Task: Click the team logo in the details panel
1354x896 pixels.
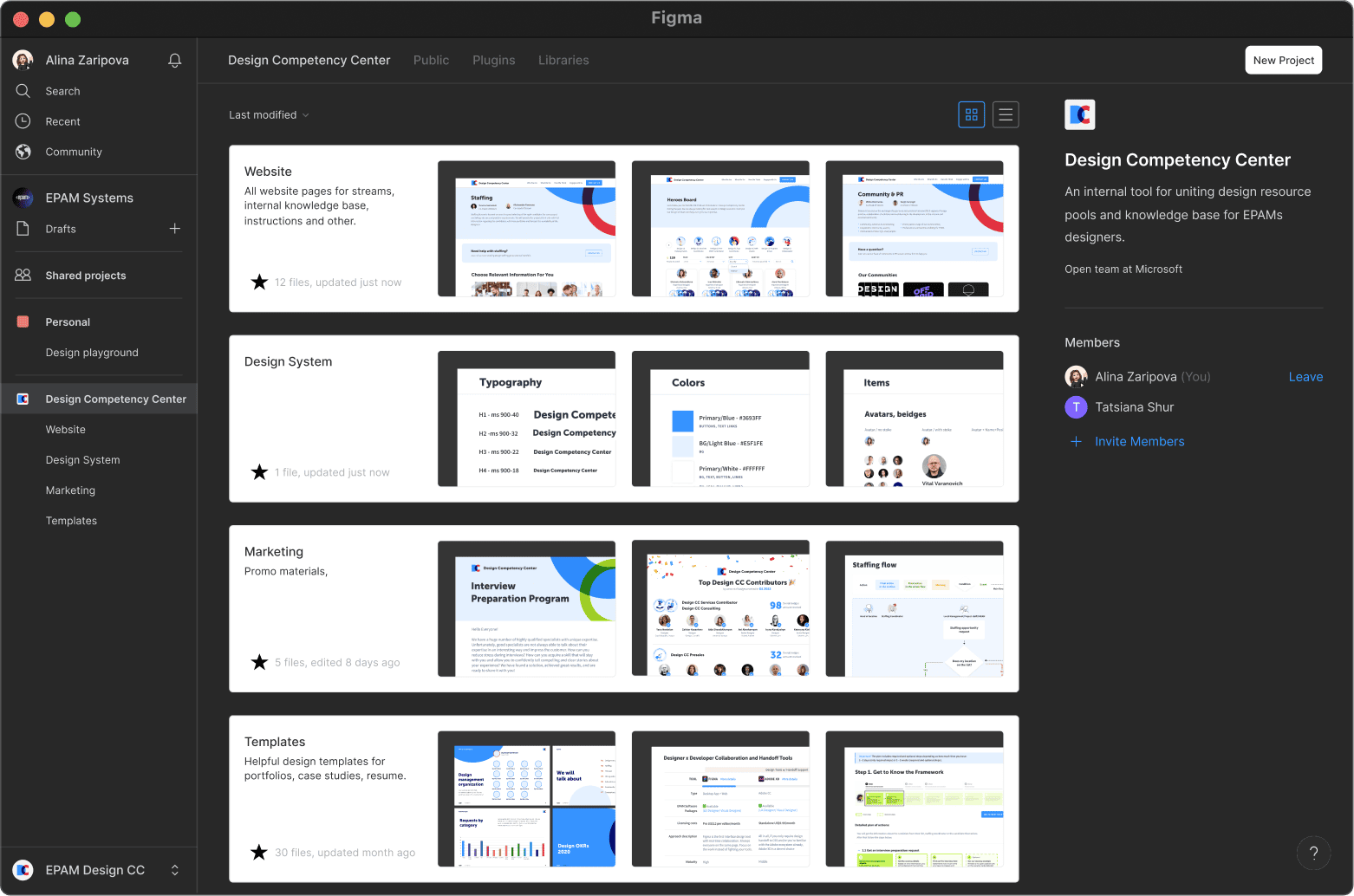Action: click(x=1080, y=114)
